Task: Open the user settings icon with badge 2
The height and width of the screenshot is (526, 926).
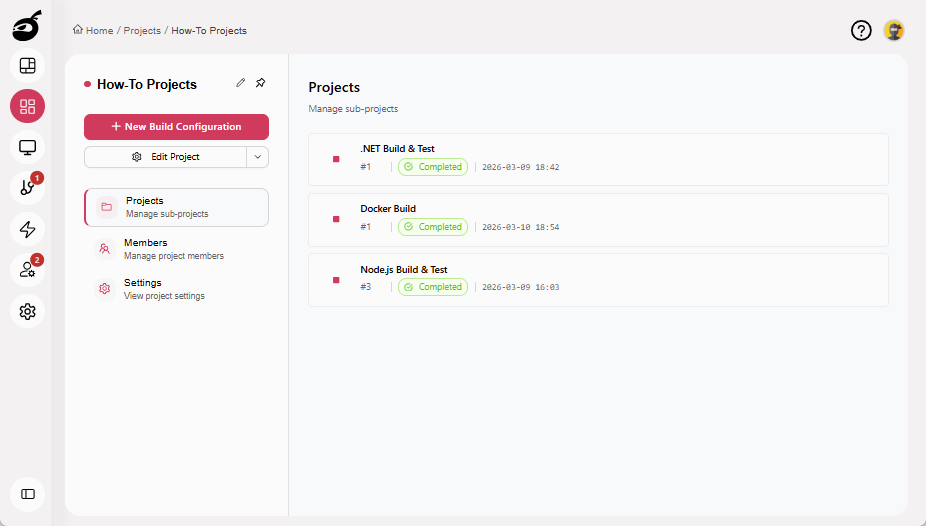Action: pyautogui.click(x=27, y=270)
